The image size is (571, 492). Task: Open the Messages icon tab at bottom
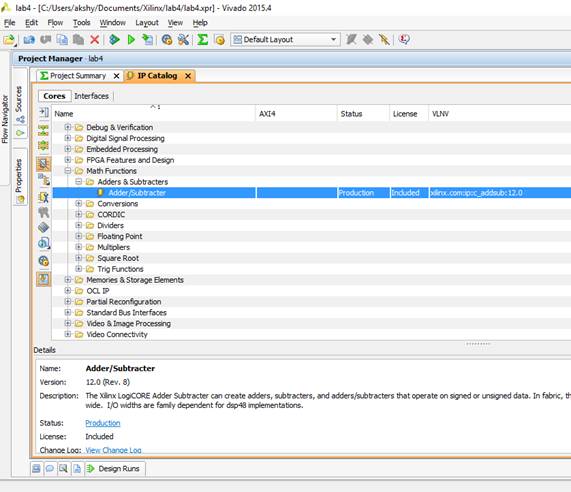pos(50,468)
